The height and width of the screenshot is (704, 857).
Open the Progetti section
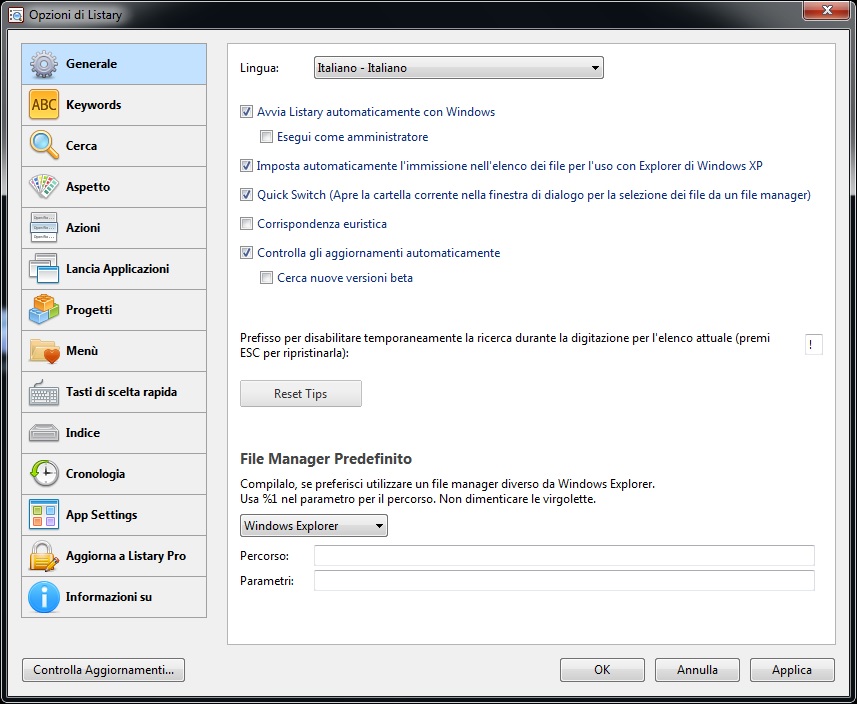pos(114,310)
